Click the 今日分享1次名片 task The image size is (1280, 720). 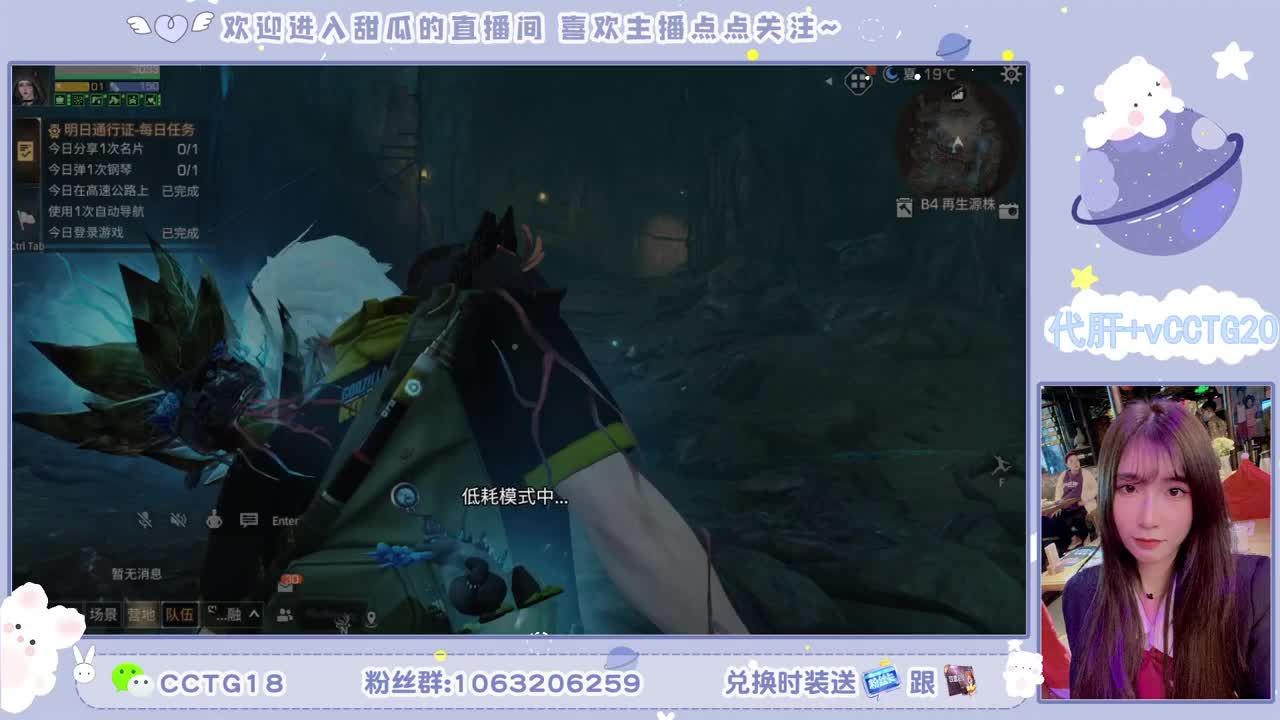(x=96, y=148)
